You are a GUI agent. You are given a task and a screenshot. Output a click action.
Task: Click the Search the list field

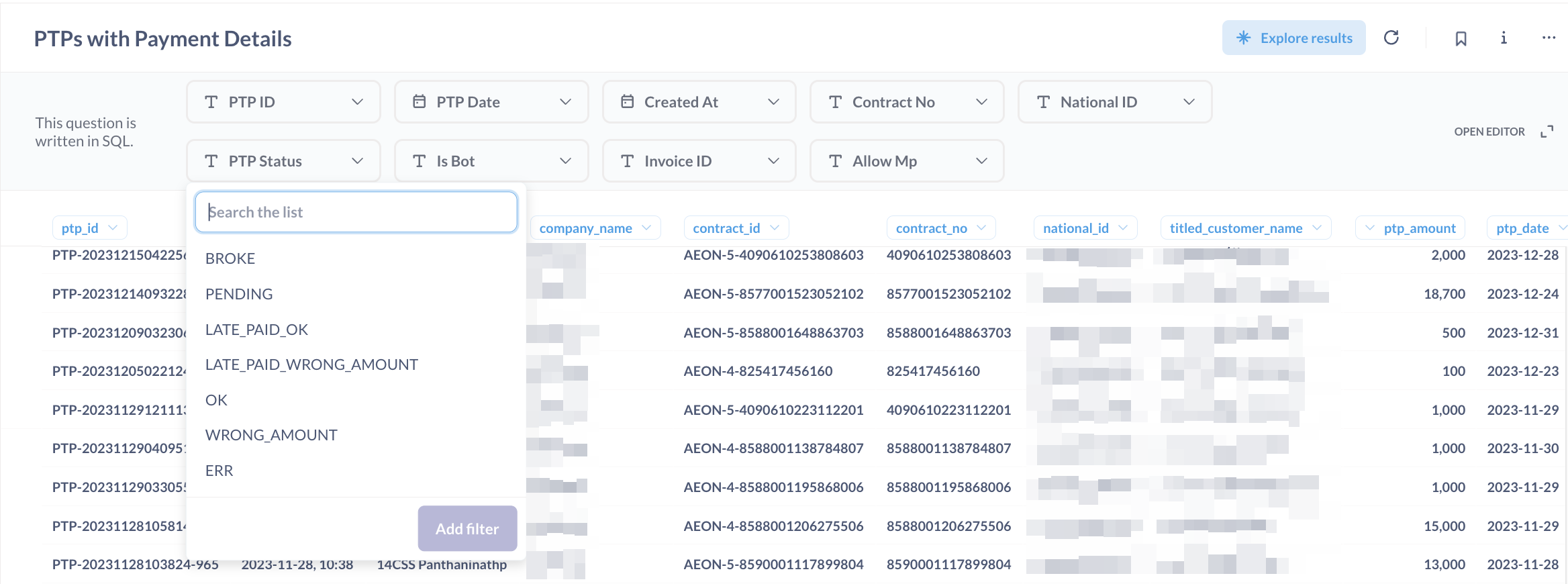click(356, 212)
